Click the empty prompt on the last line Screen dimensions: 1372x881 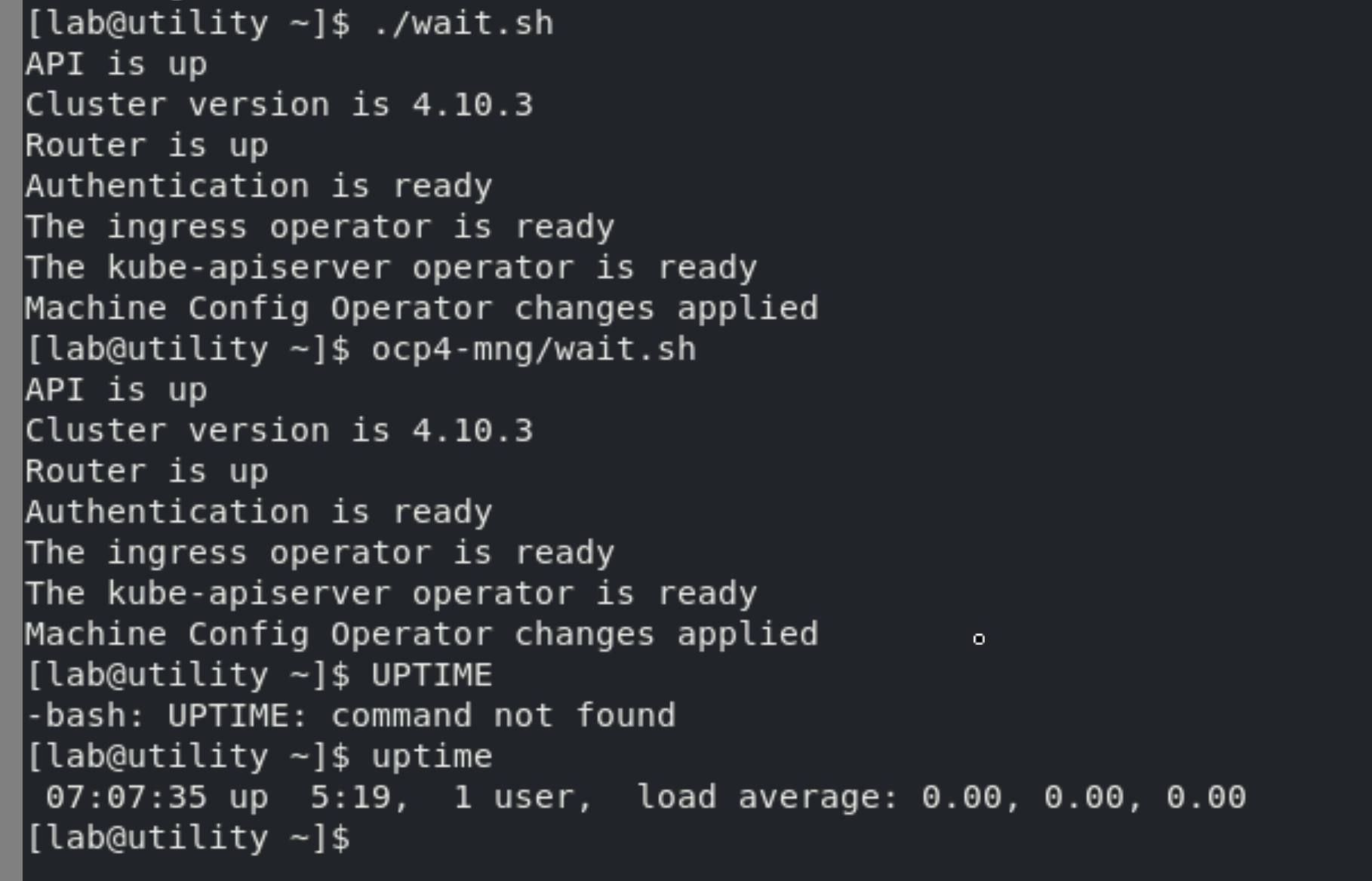point(187,838)
